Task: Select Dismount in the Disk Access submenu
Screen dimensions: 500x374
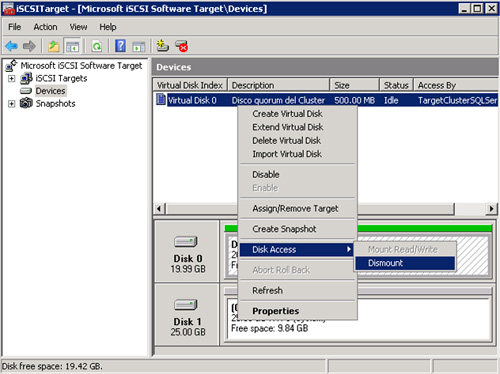Action: (405, 263)
